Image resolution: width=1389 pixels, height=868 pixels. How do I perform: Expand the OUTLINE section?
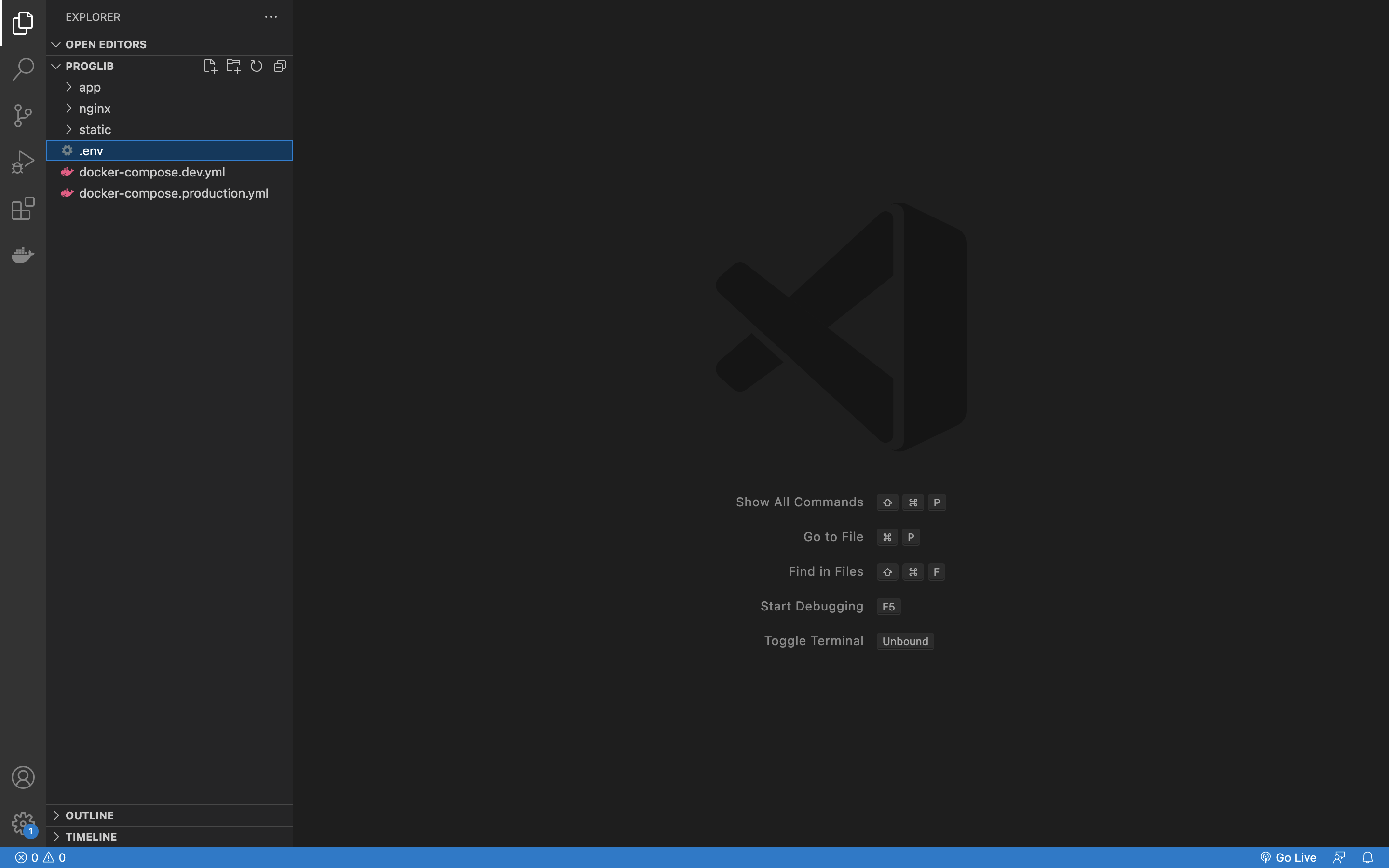click(169, 815)
